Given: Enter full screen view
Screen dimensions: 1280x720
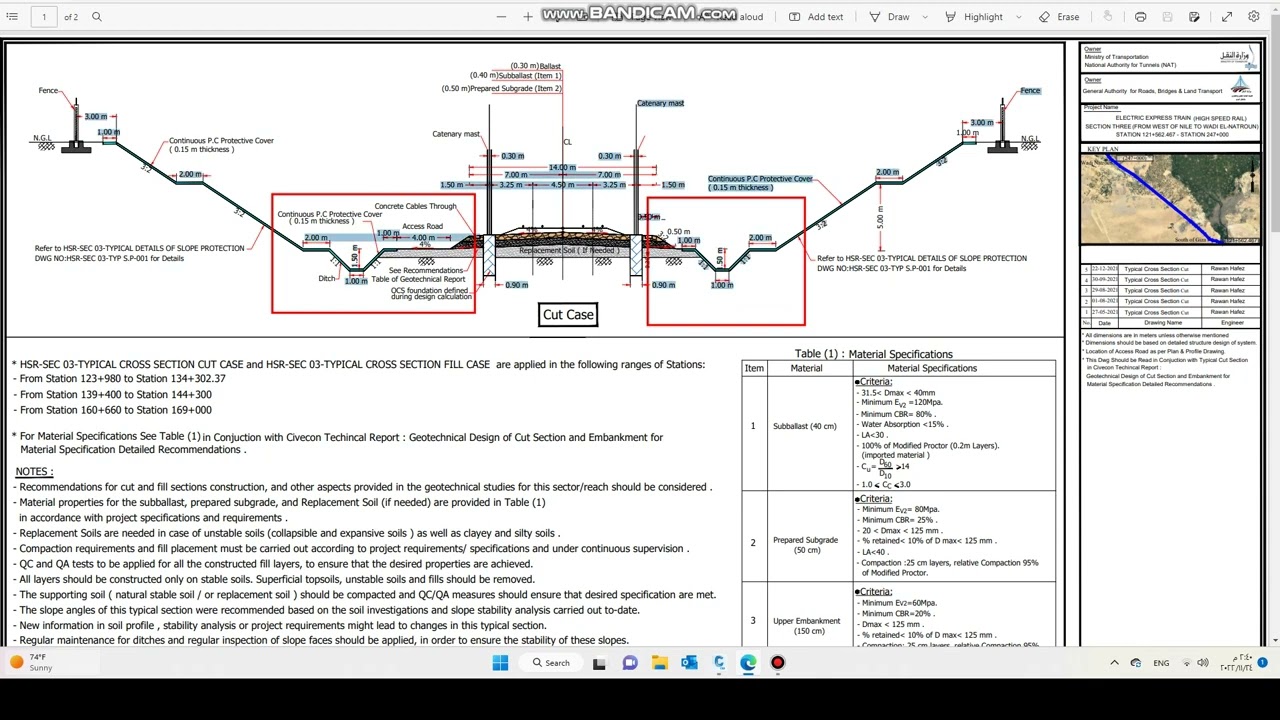Looking at the screenshot, I should [1227, 17].
